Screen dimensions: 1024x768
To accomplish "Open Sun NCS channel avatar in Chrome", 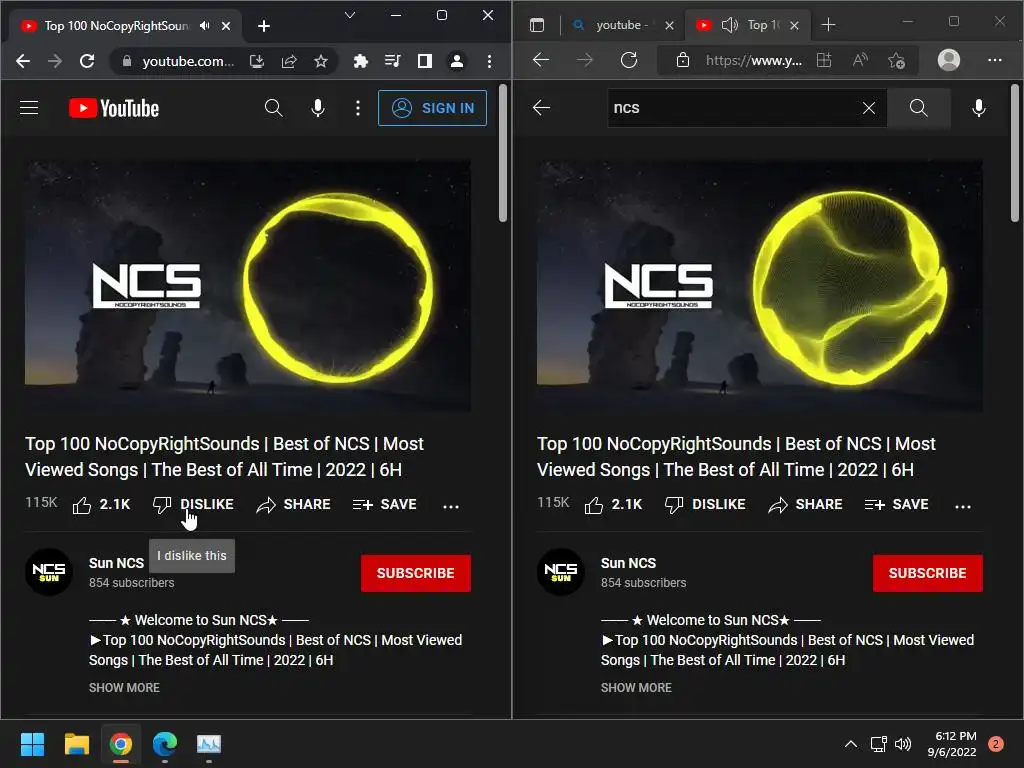I will (x=49, y=572).
